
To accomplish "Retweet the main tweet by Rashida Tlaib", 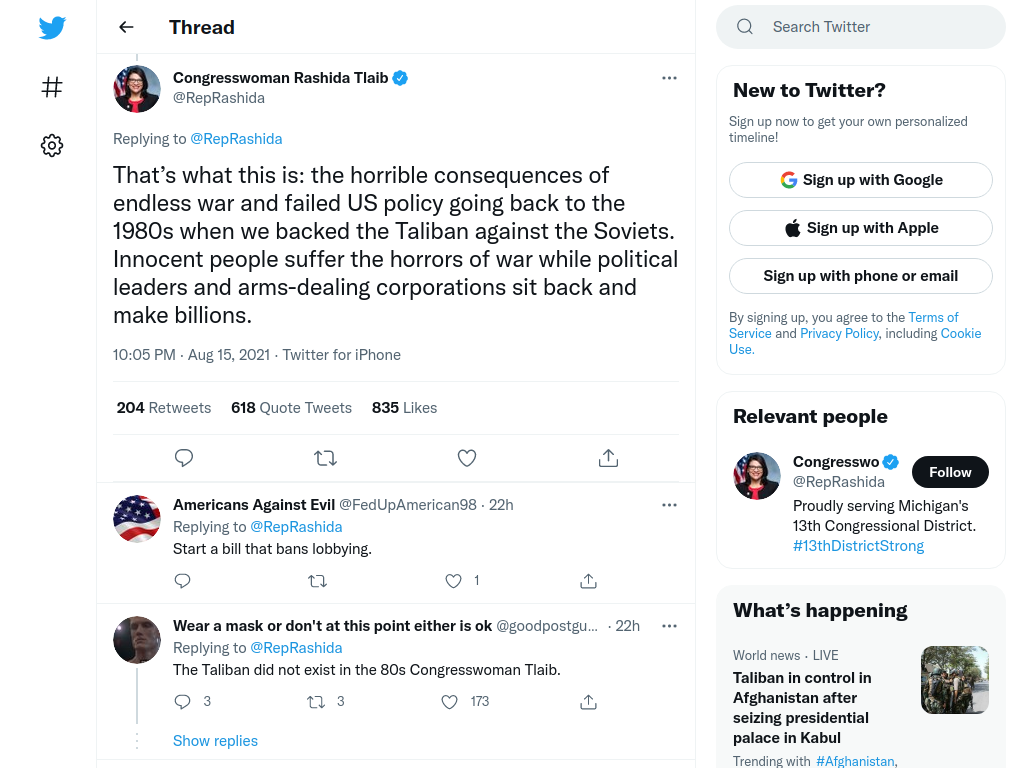I will [325, 458].
